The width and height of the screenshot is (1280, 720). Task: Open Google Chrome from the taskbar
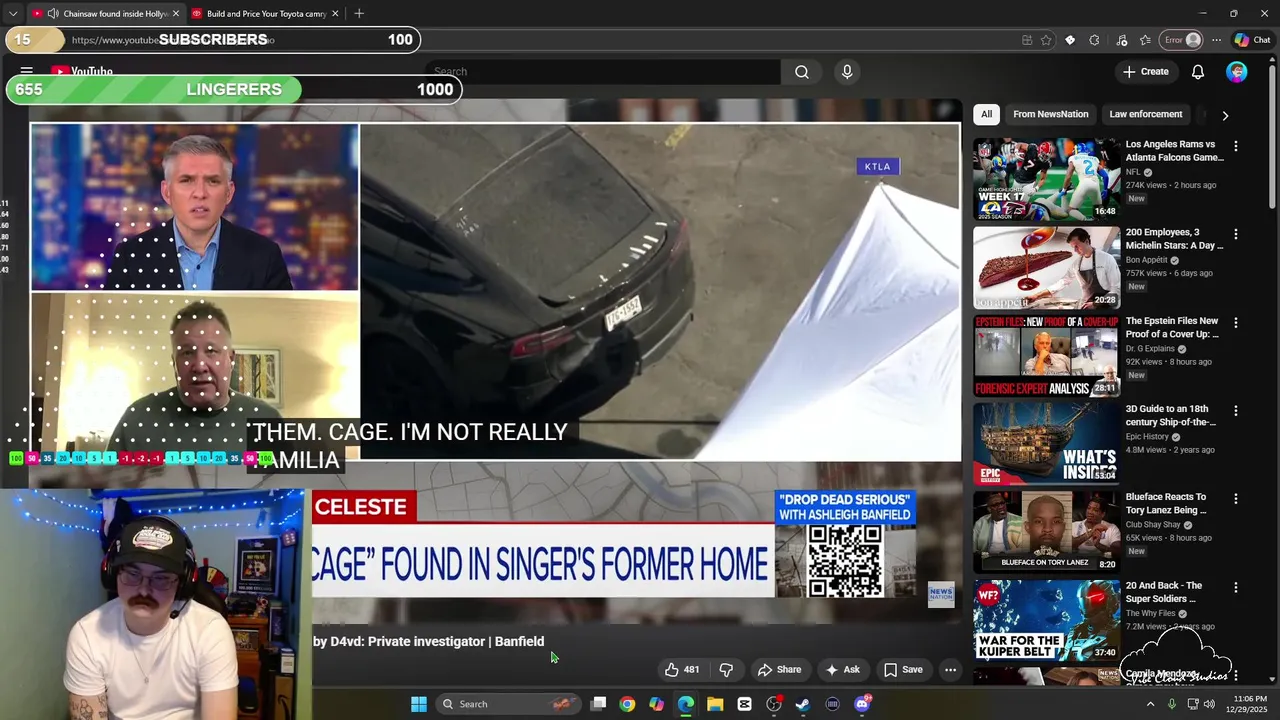[627, 704]
